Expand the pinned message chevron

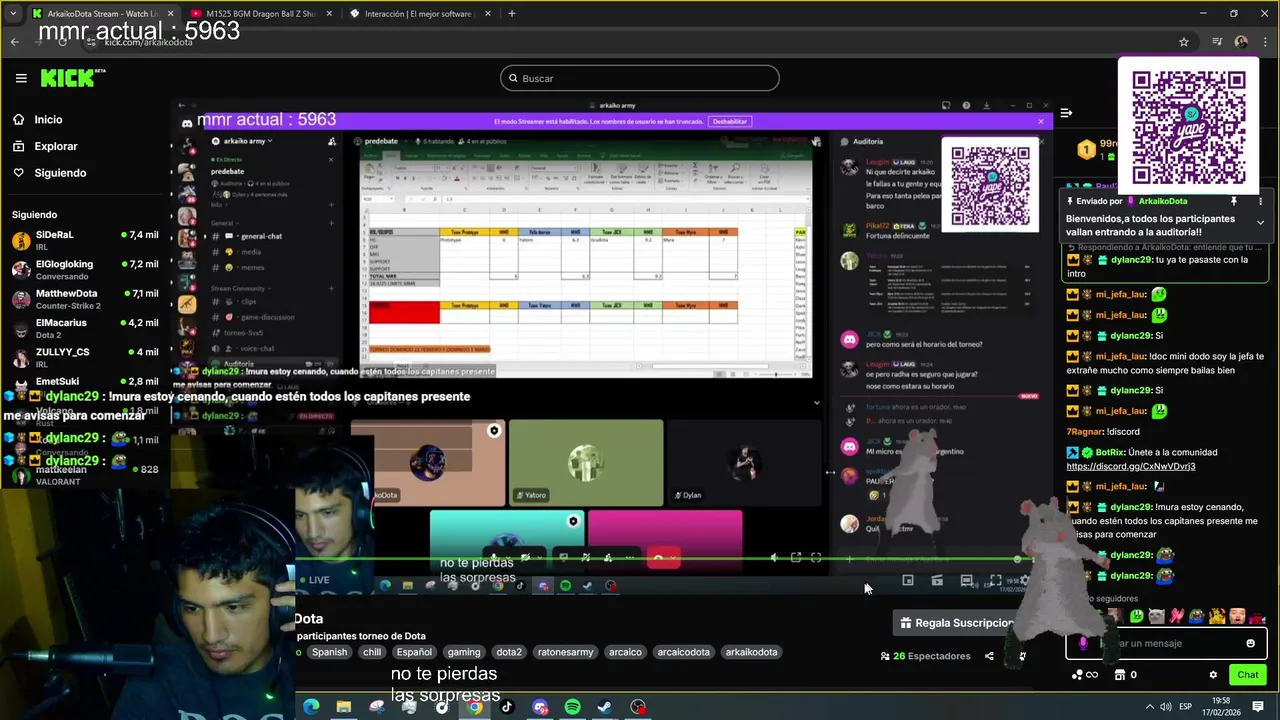click(x=1260, y=222)
